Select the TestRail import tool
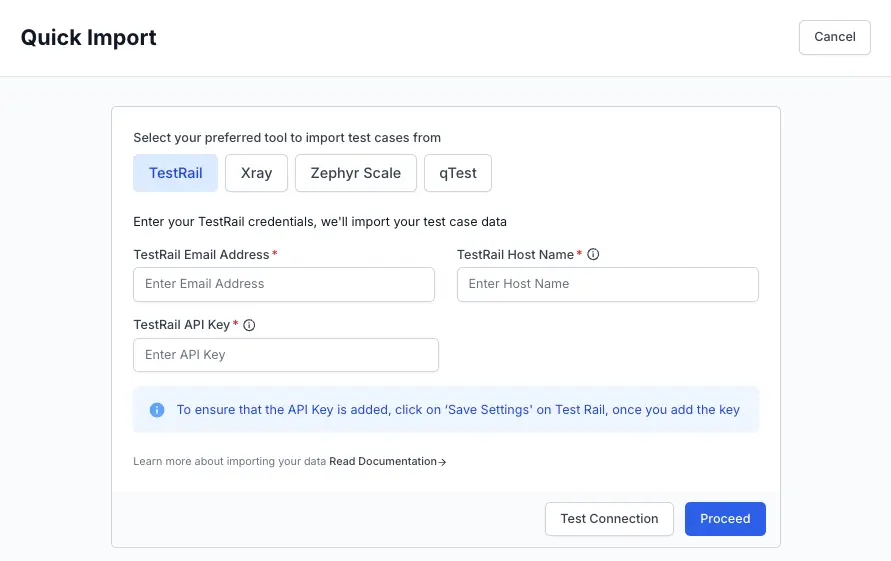The image size is (891, 561). coord(176,173)
